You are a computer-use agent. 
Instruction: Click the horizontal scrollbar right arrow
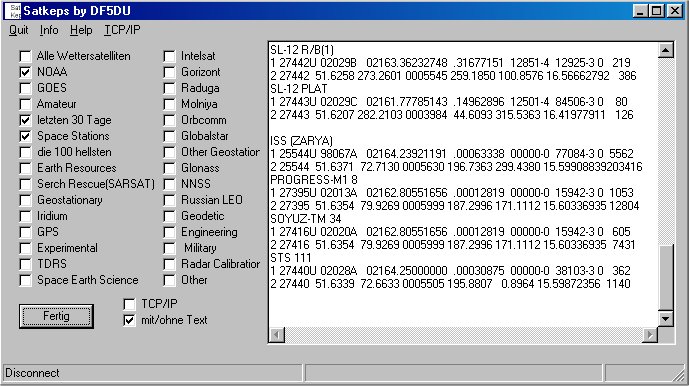(650, 335)
